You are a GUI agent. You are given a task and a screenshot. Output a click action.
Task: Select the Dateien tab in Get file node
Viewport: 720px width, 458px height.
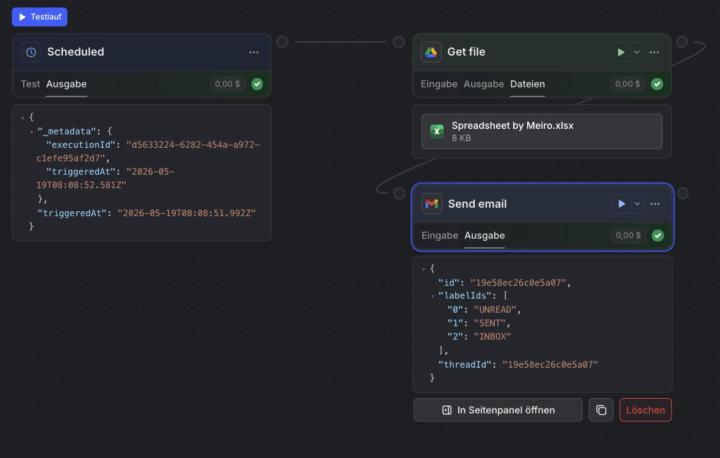coord(528,84)
